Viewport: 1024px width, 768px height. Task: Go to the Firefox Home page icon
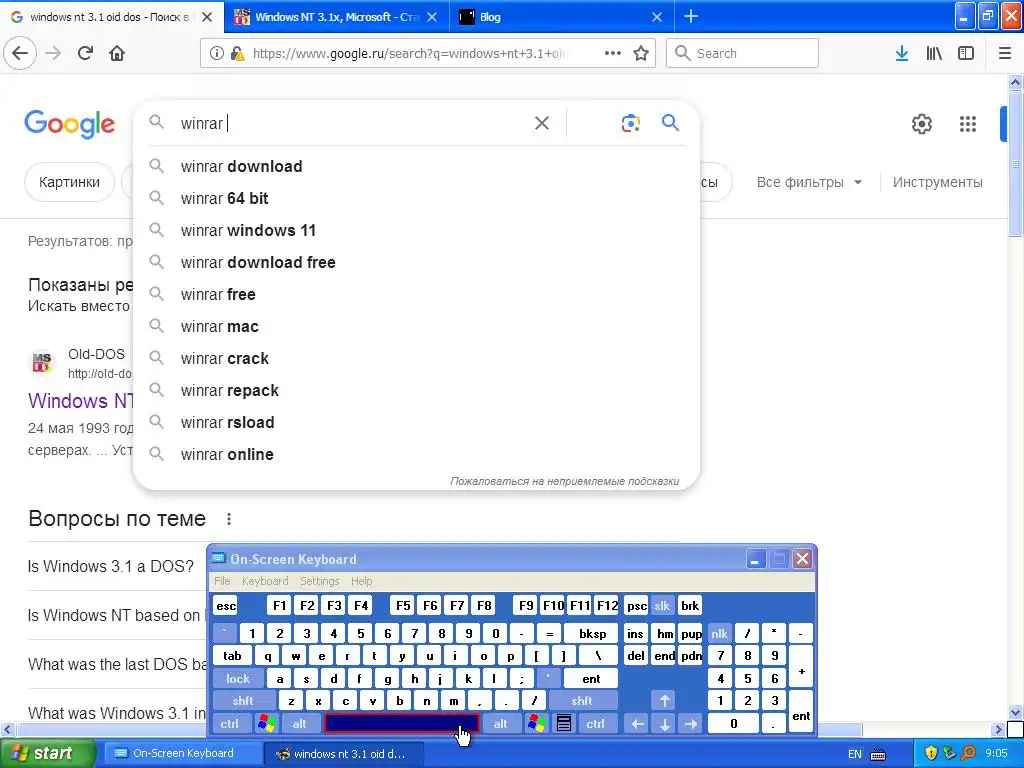pyautogui.click(x=117, y=53)
